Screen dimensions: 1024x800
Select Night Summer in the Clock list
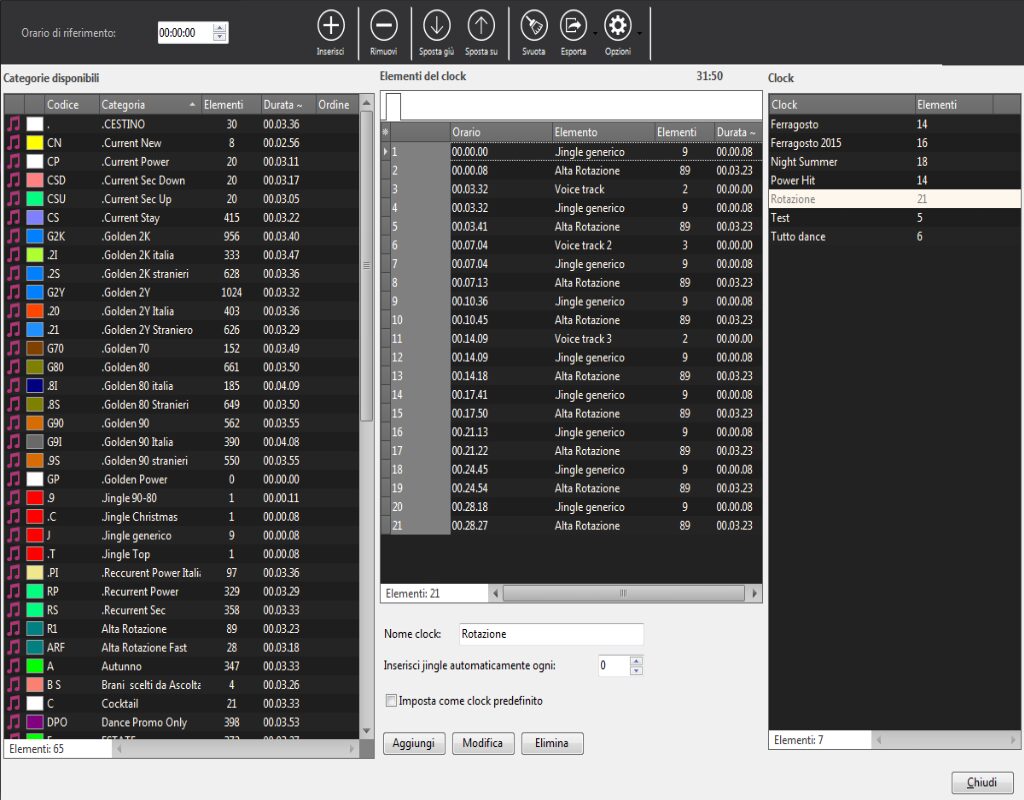tap(804, 162)
